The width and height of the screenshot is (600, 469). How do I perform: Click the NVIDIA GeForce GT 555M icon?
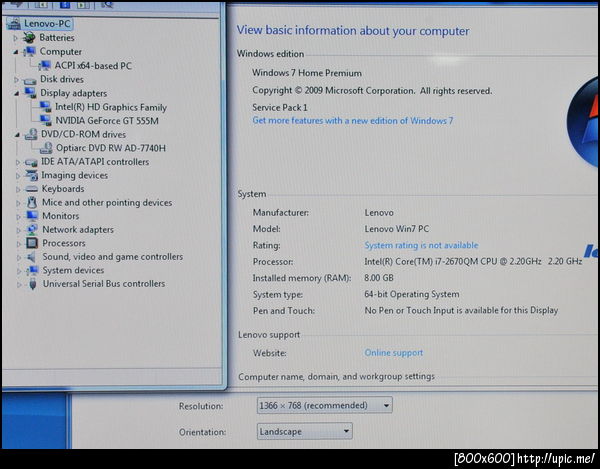(46, 121)
